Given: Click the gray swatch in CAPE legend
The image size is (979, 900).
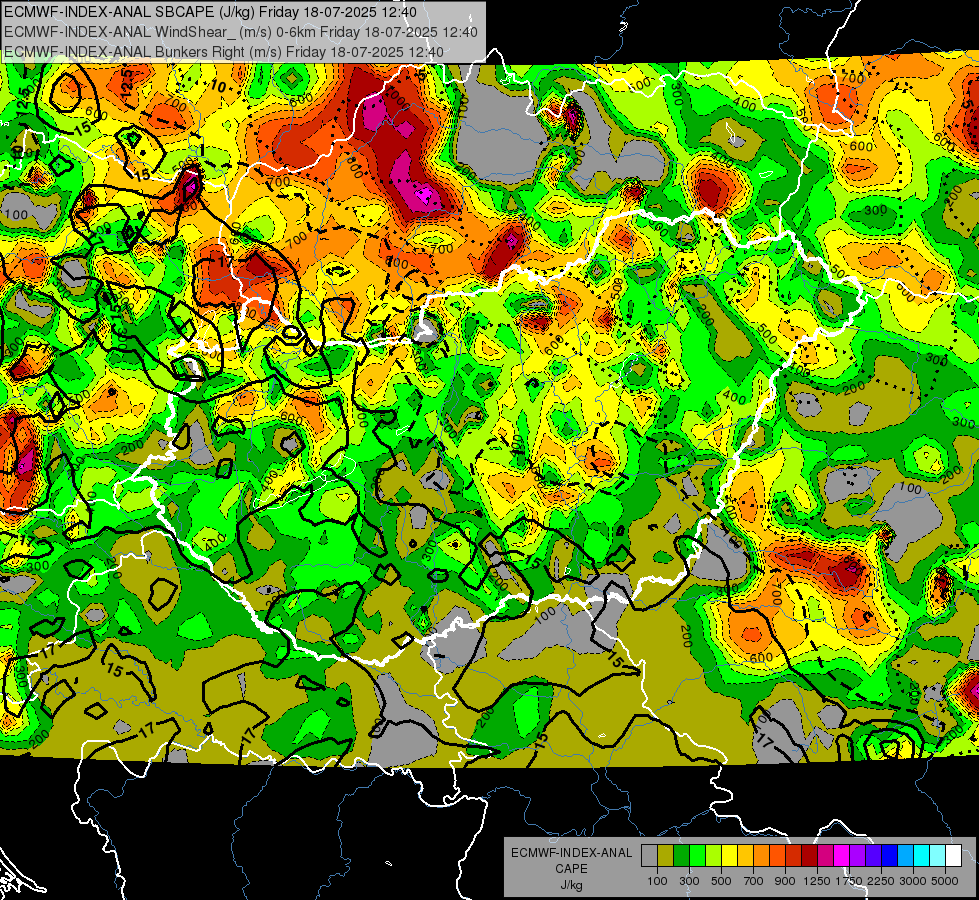Looking at the screenshot, I should click(649, 855).
